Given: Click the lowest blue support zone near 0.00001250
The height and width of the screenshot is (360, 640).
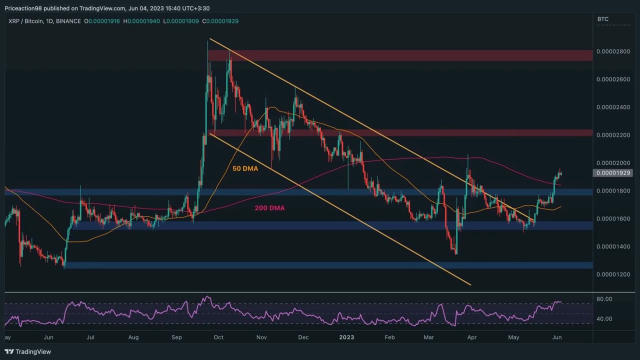Looking at the screenshot, I should [x=329, y=265].
